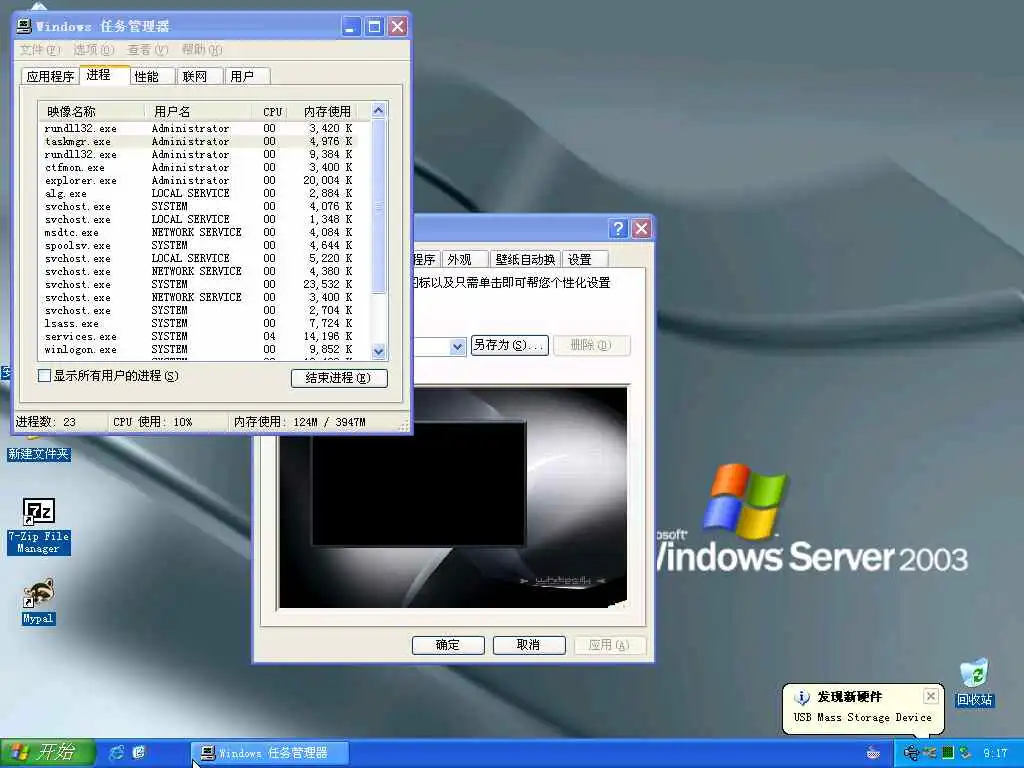This screenshot has height=768, width=1024.
Task: Click 取消 in the display dialog
Action: point(529,645)
